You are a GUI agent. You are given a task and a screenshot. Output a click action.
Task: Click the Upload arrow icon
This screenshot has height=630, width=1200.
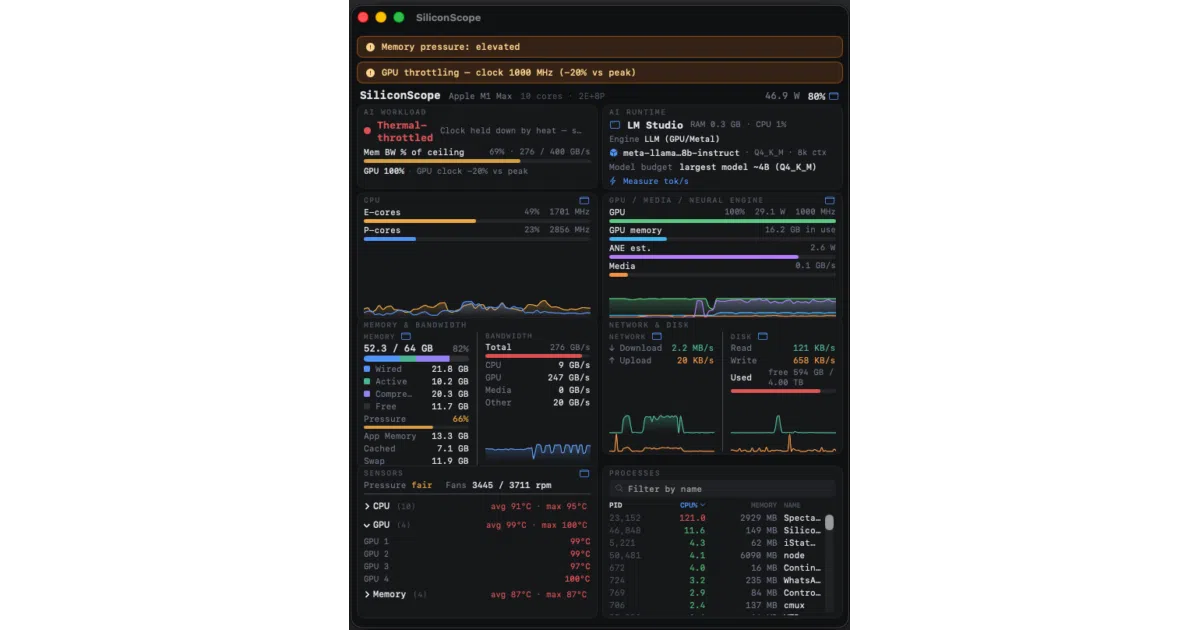(612, 360)
